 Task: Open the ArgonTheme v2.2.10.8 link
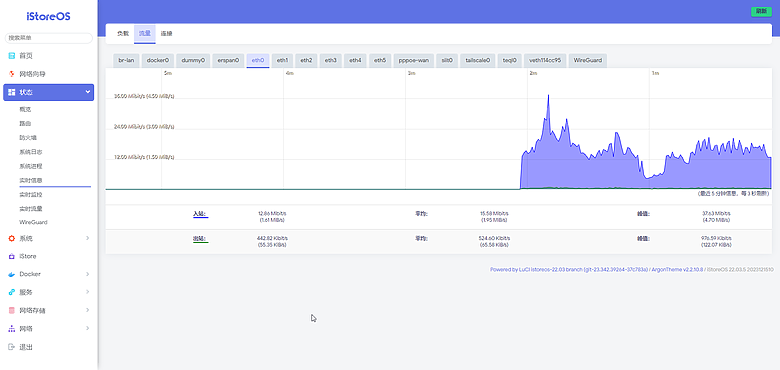coord(677,270)
